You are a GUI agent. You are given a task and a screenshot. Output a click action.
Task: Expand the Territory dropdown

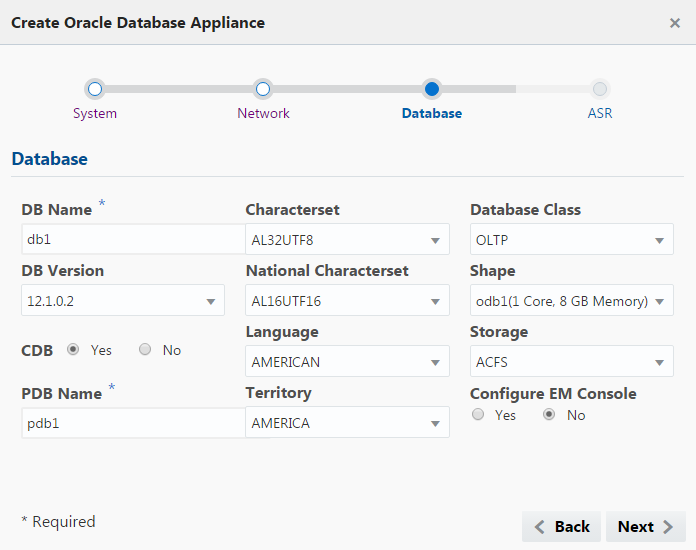click(346, 423)
